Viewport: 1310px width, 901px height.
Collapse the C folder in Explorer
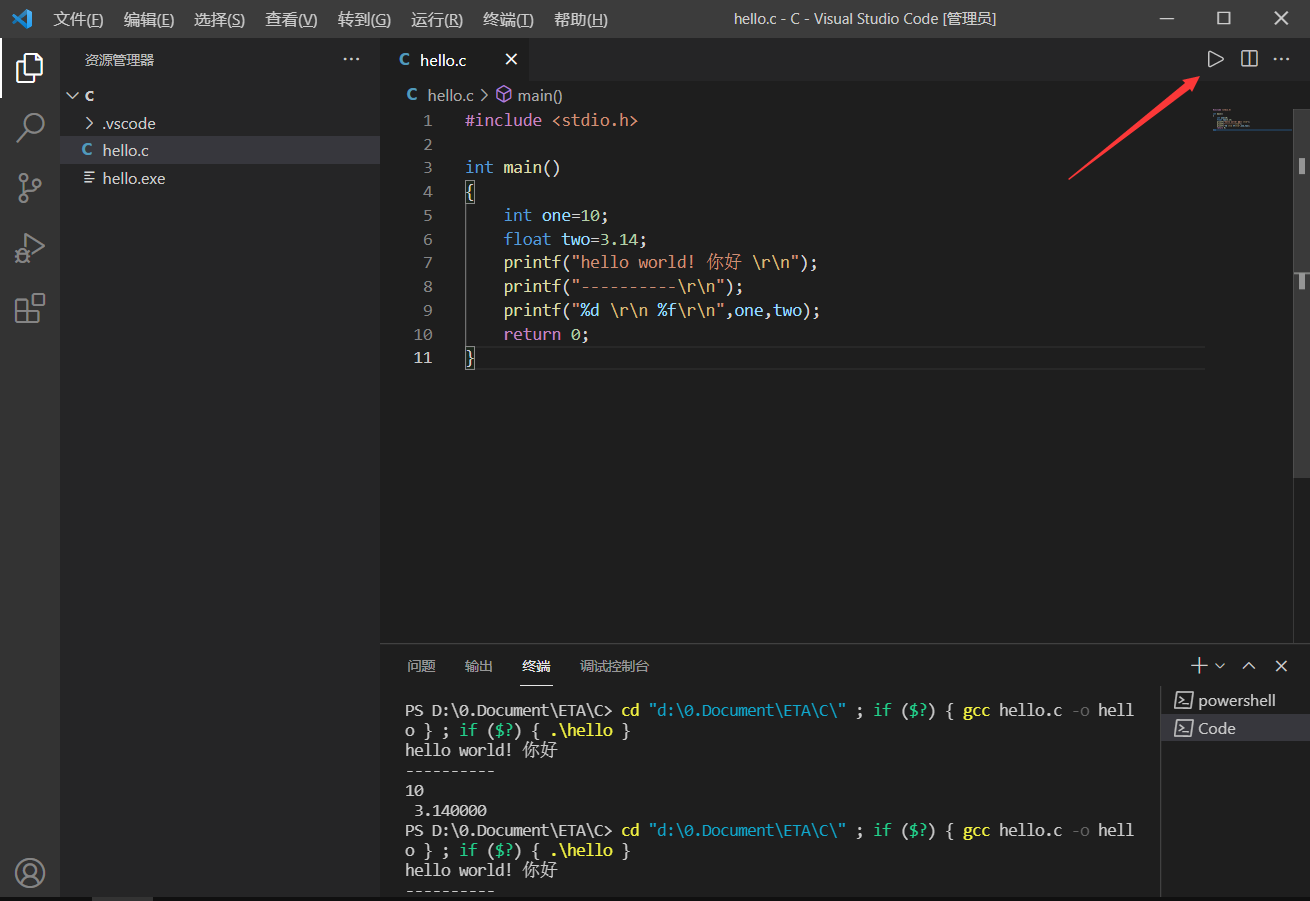point(220,95)
